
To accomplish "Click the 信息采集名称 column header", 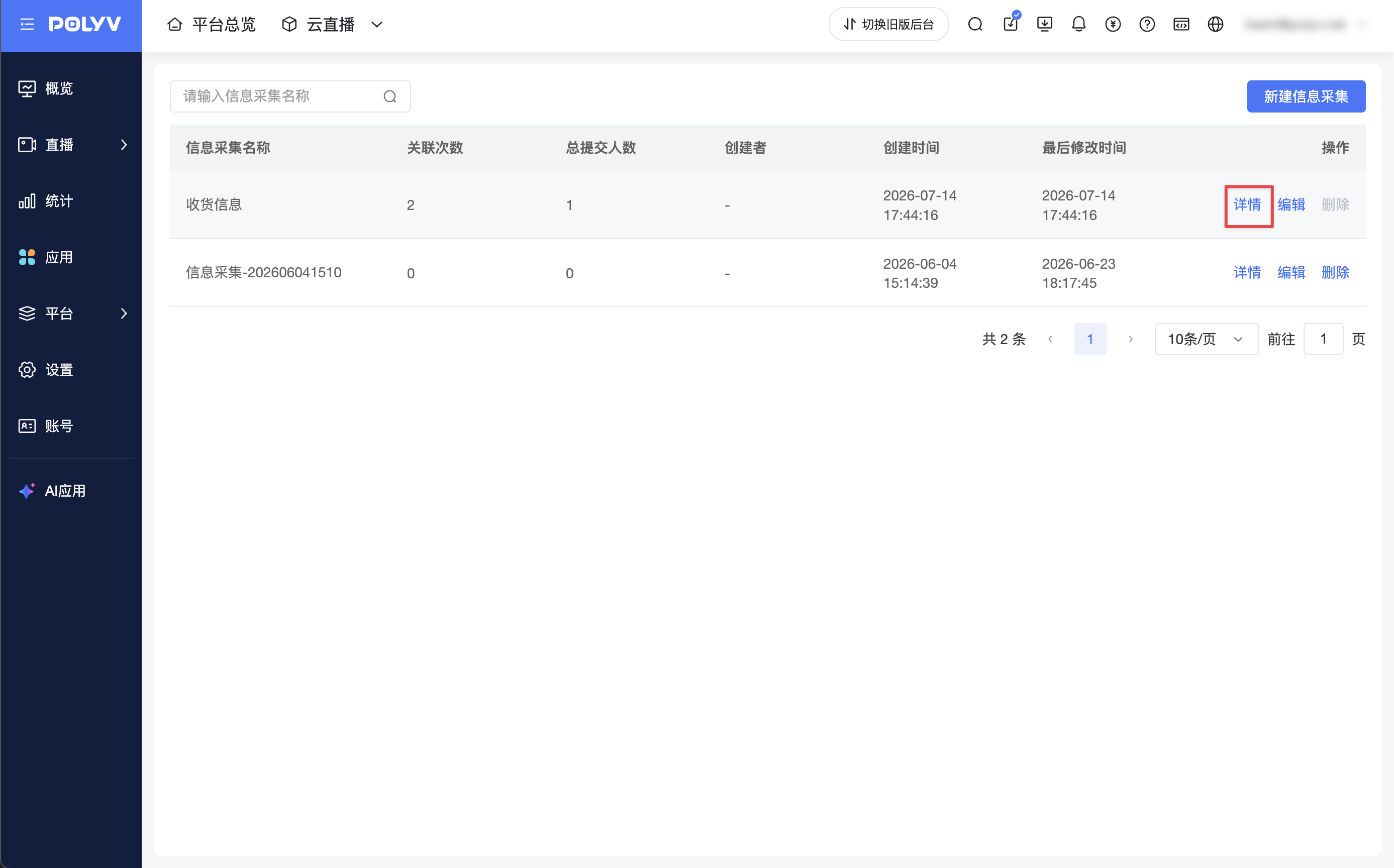I will pos(228,148).
